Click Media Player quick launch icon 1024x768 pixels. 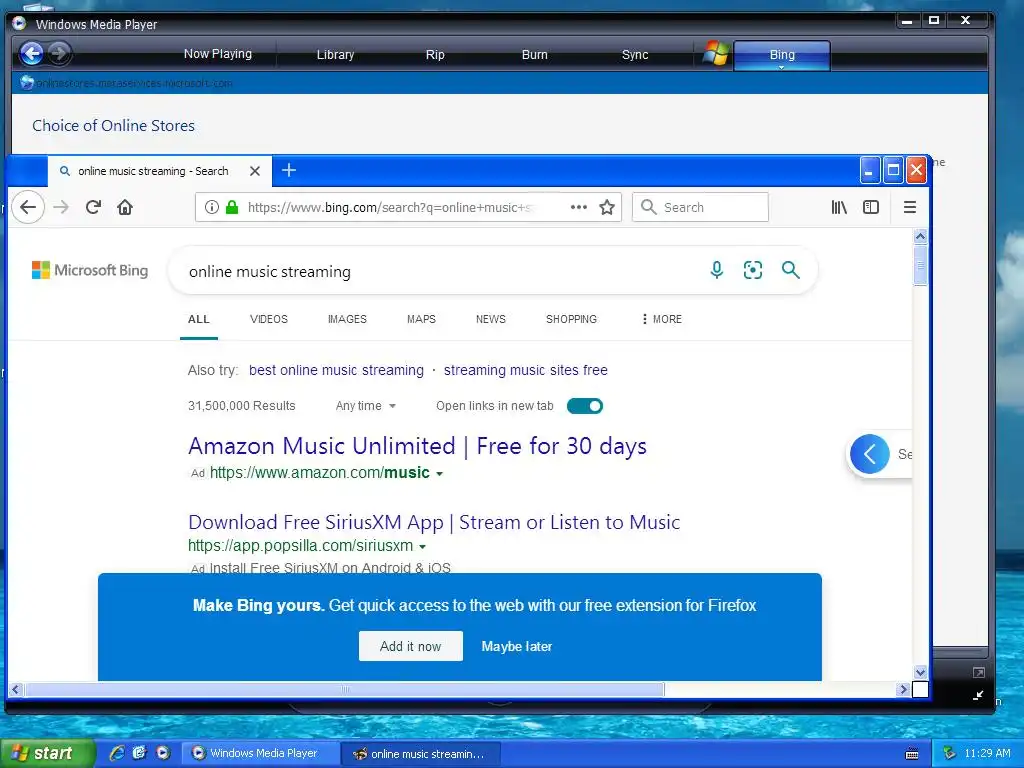[163, 753]
